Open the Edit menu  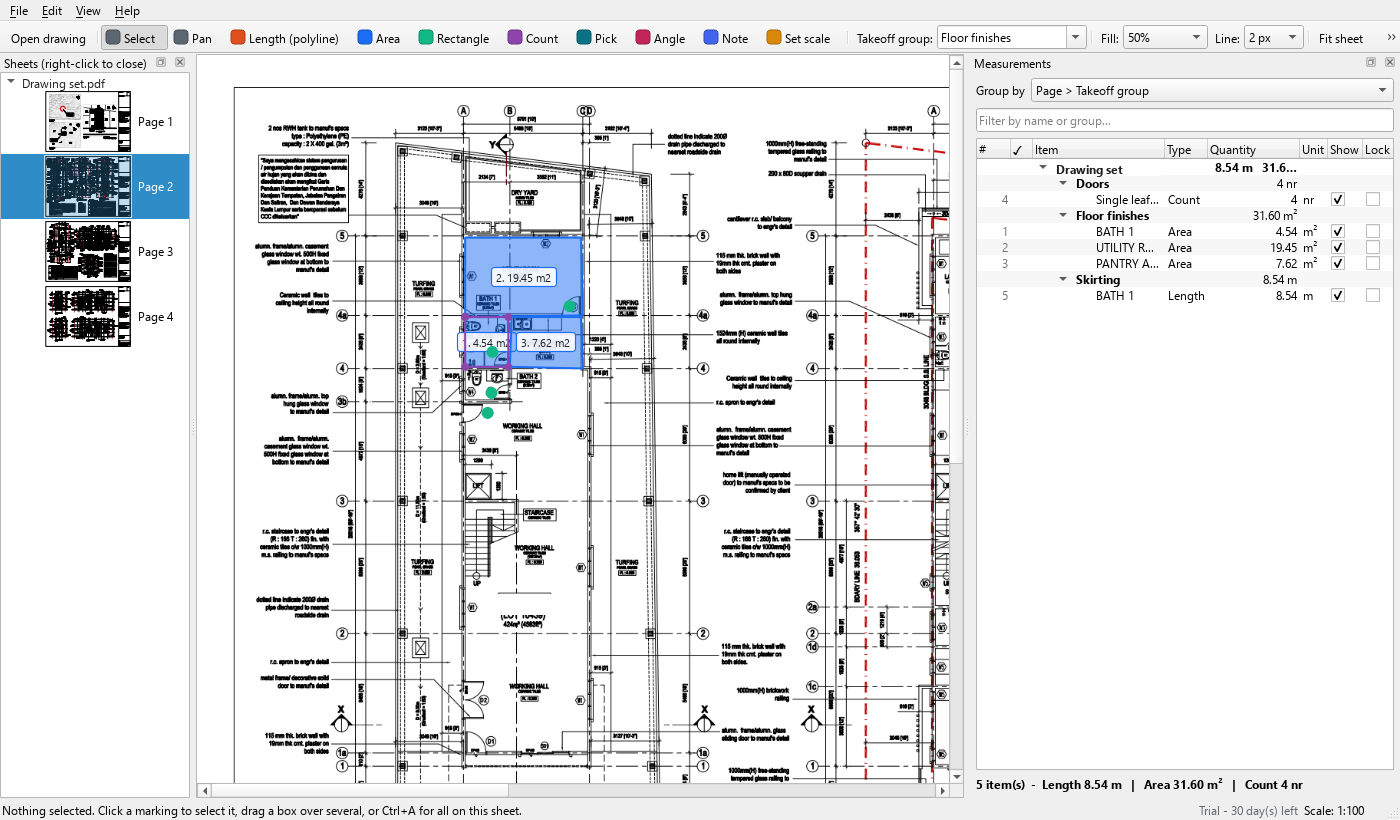(52, 10)
